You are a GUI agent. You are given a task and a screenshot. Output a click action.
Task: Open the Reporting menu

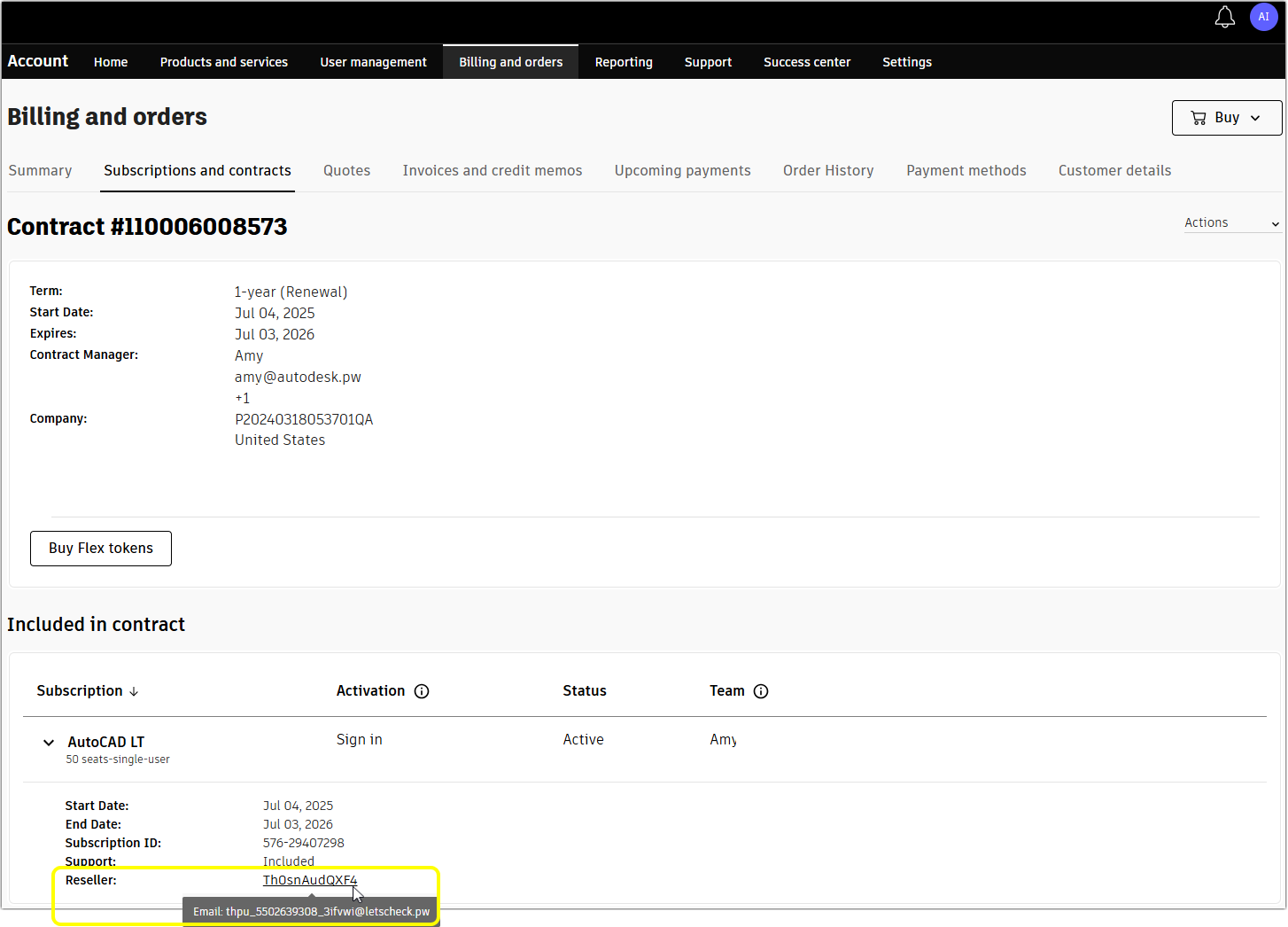(624, 62)
